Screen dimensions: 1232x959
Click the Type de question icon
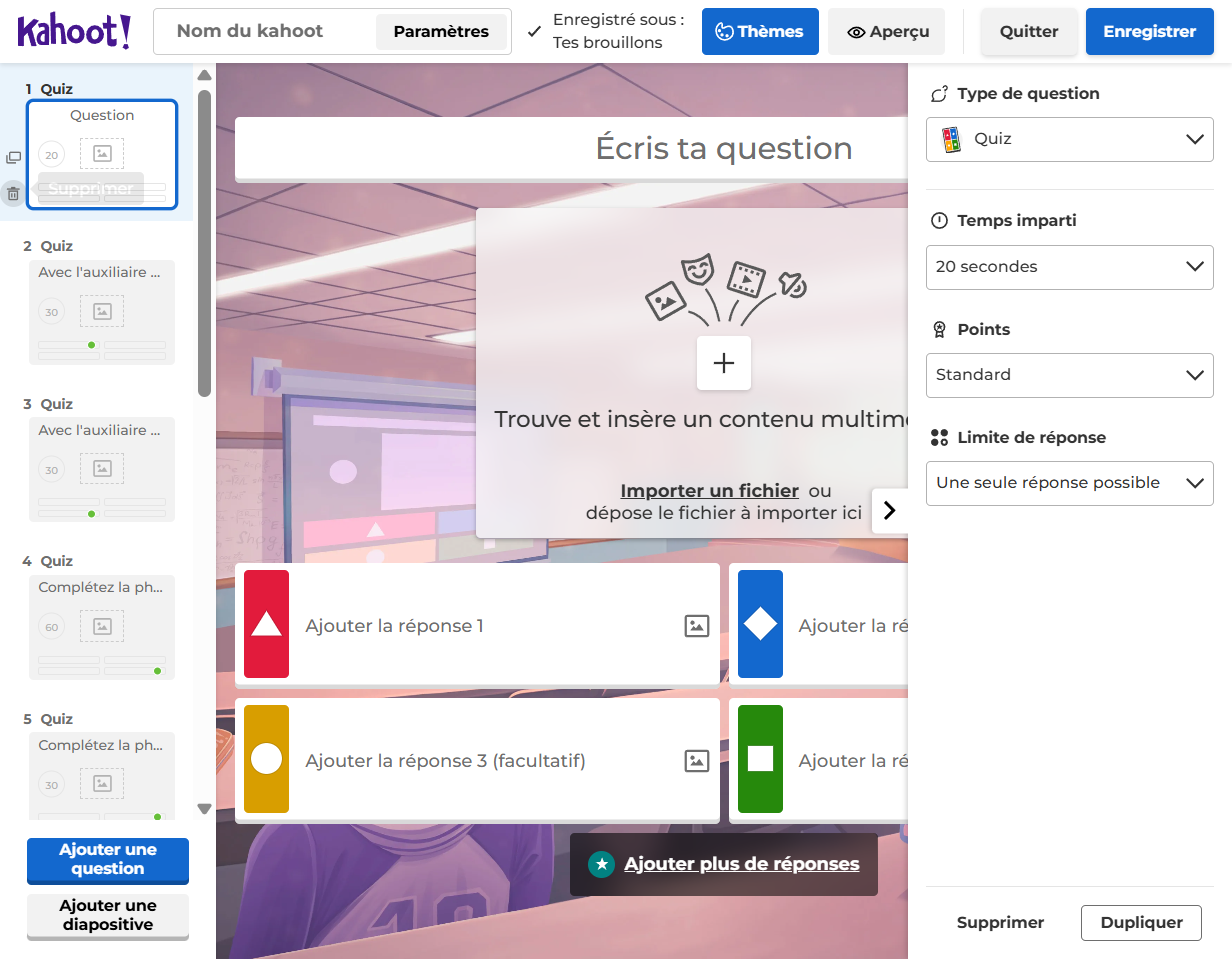pyautogui.click(x=939, y=94)
